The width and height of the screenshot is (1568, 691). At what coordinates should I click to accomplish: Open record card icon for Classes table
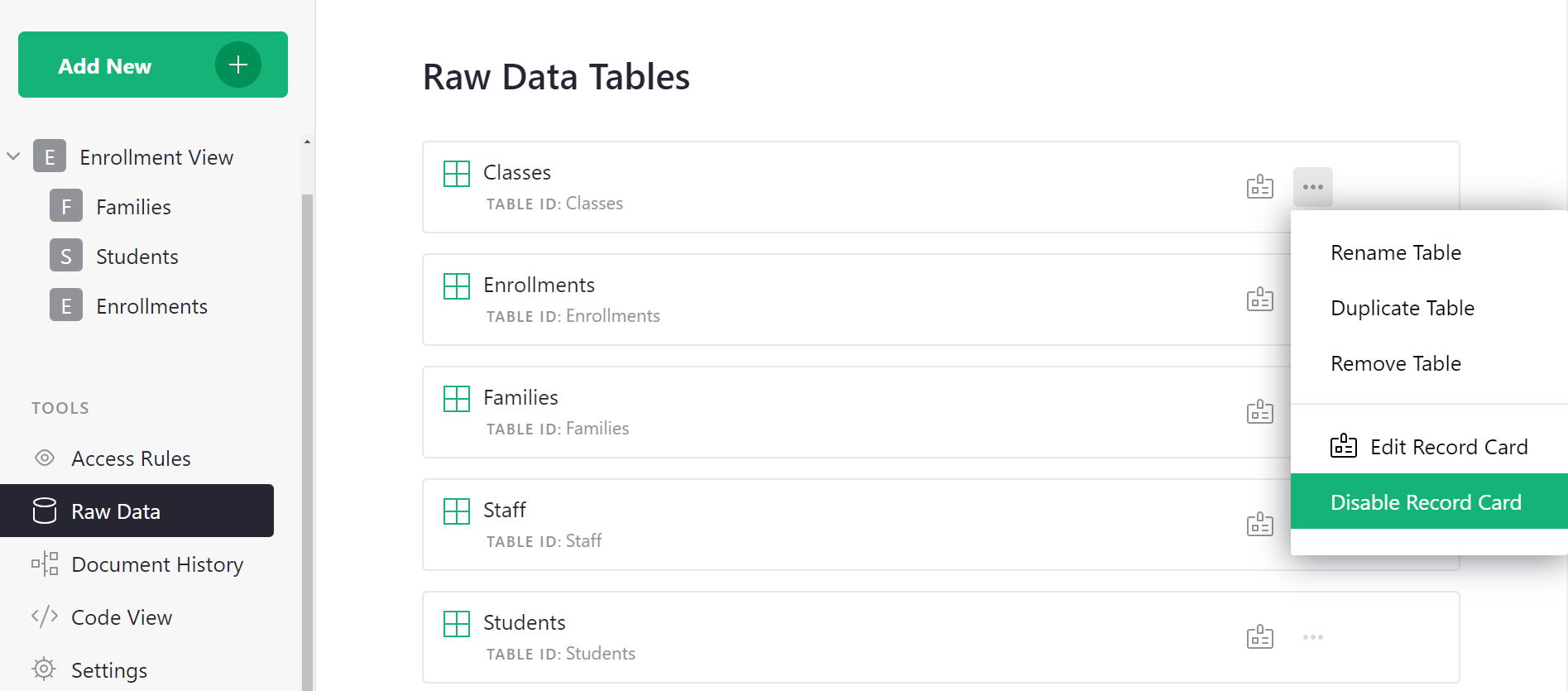click(1259, 187)
